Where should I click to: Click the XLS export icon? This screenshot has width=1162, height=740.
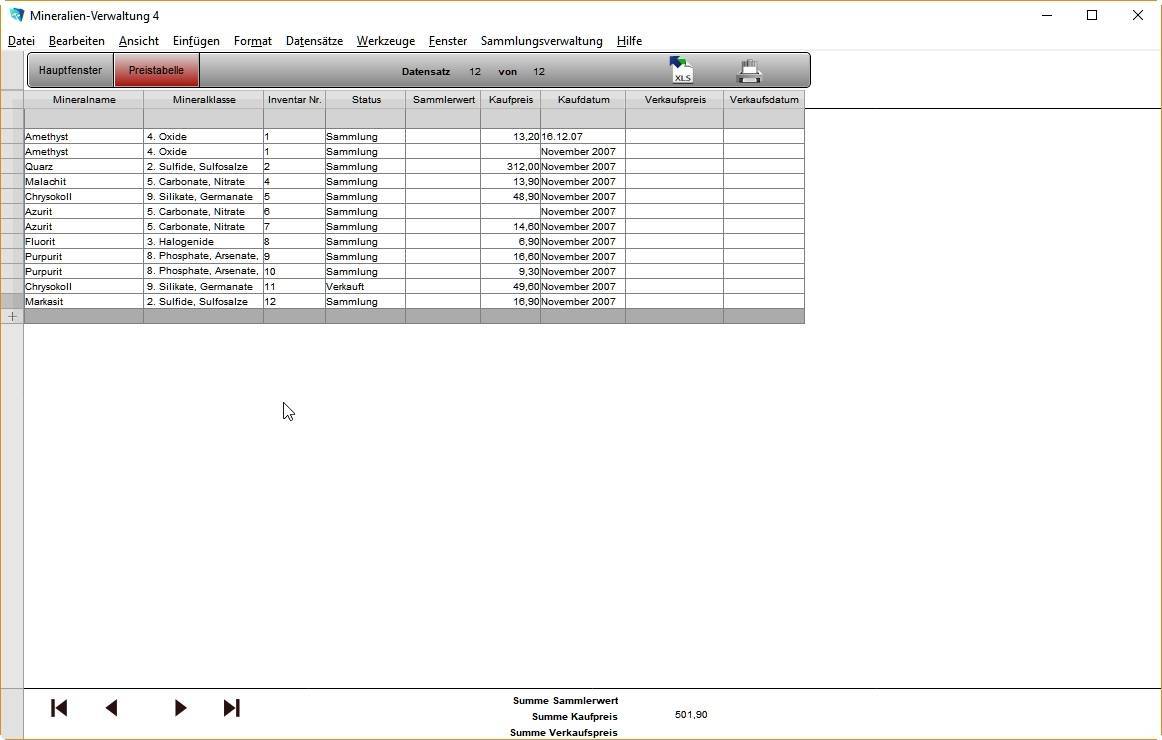coord(681,70)
